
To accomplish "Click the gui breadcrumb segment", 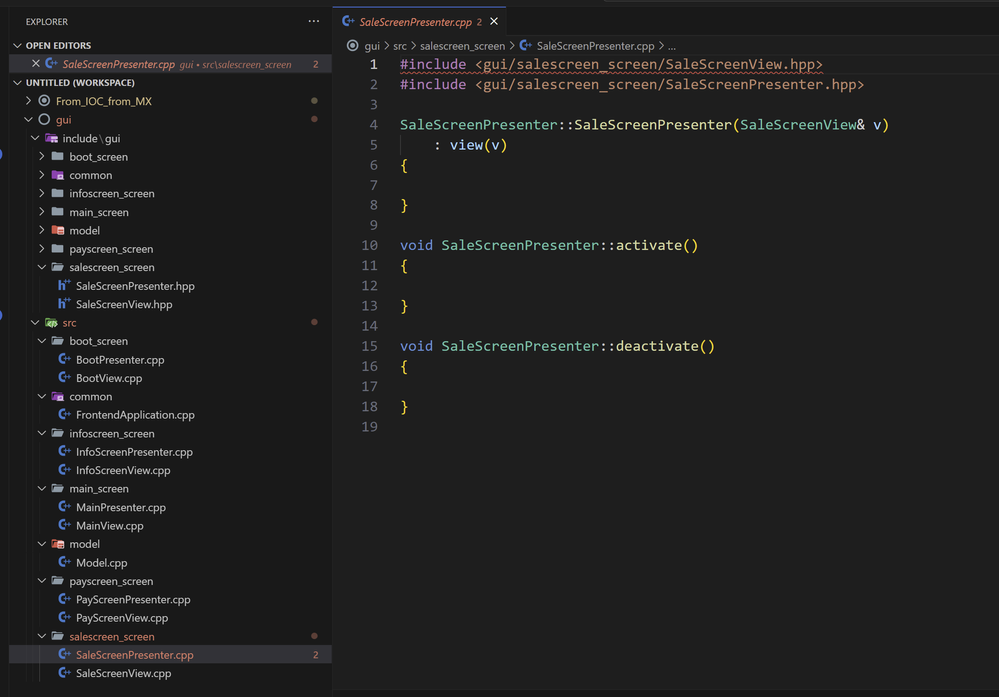I will pos(372,46).
